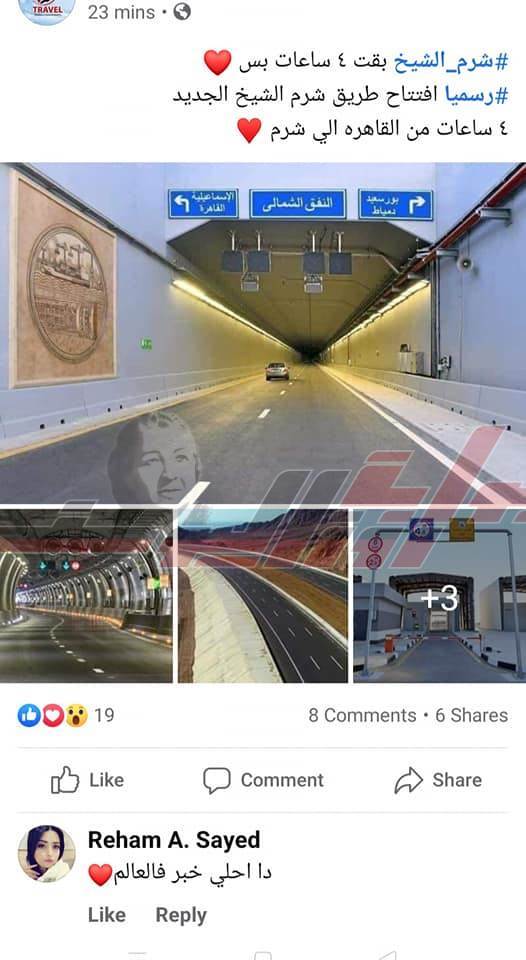Viewport: 526px width, 960px height.
Task: Open the +3 more photos thumbnail
Action: (x=440, y=596)
